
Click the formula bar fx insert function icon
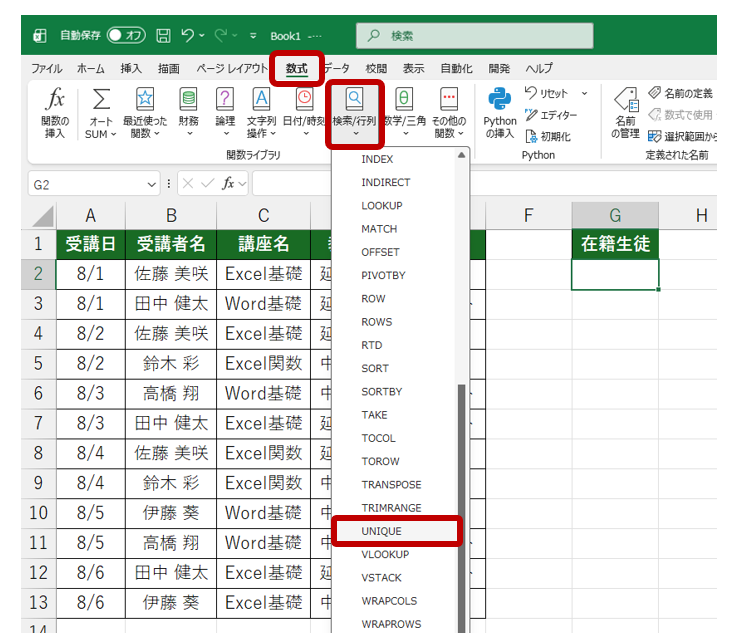[228, 183]
